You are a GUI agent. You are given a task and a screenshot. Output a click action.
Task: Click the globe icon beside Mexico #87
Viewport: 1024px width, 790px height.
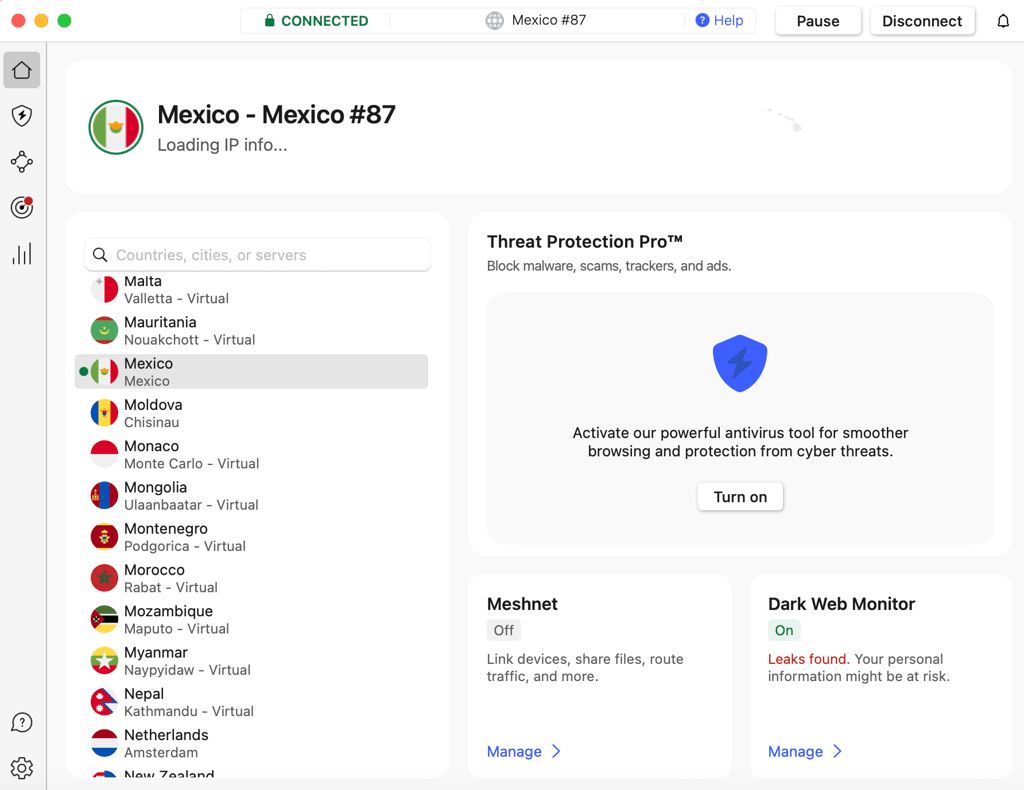pos(494,20)
